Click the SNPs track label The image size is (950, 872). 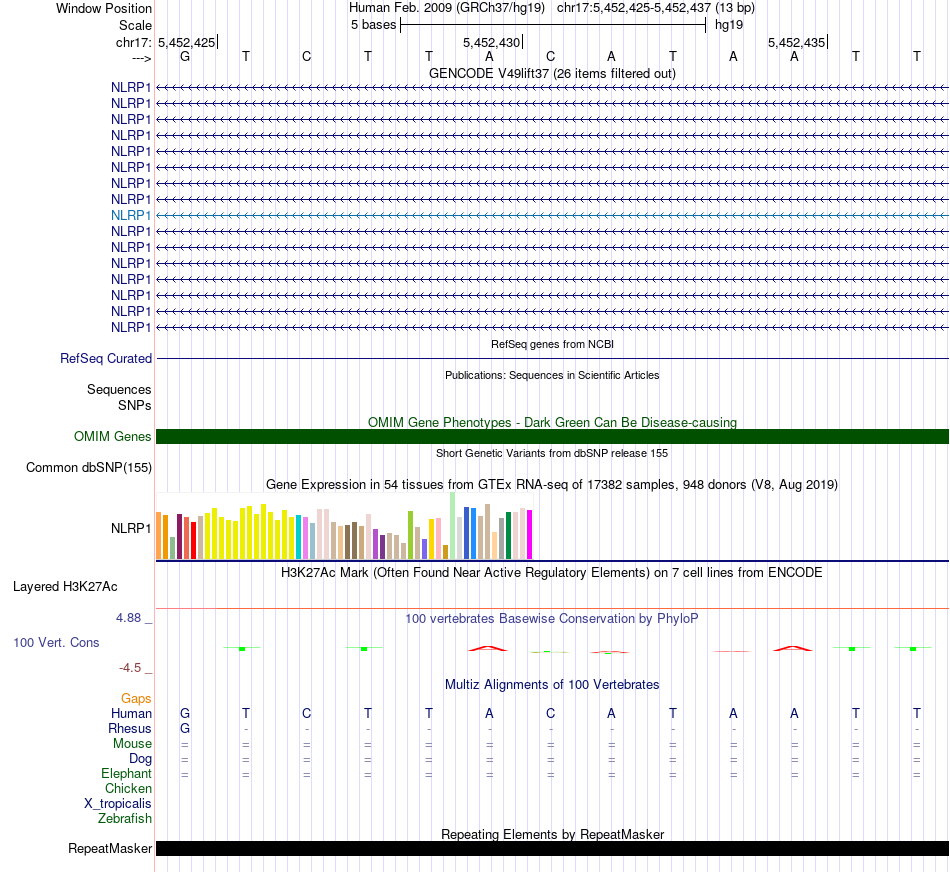coord(135,405)
